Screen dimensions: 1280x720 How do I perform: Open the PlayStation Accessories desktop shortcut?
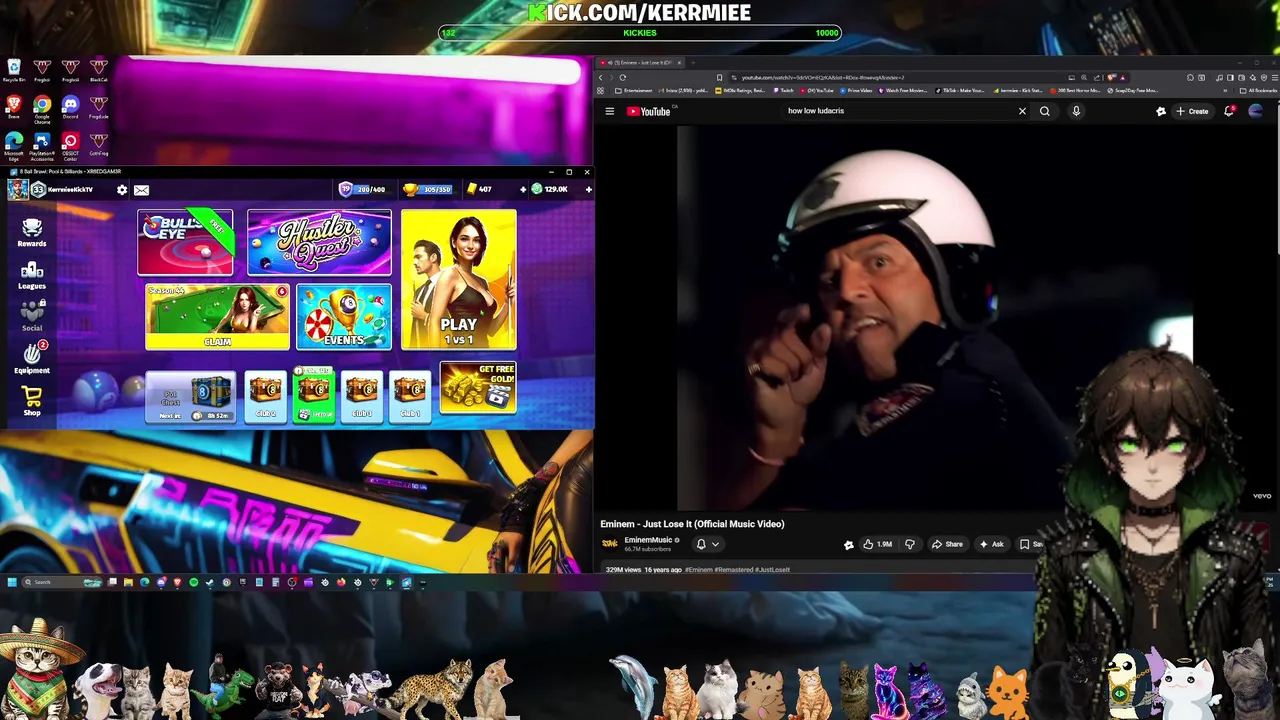[42, 146]
